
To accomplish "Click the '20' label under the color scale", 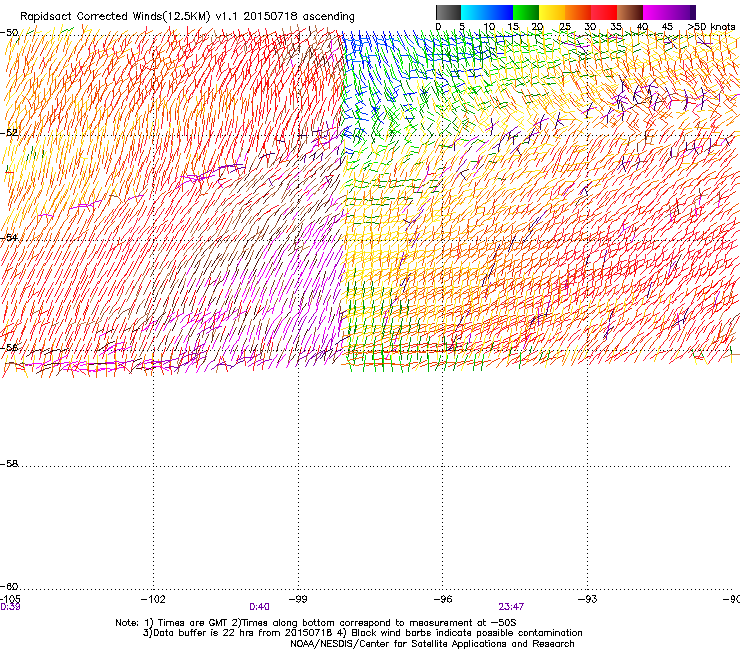I will point(537,26).
